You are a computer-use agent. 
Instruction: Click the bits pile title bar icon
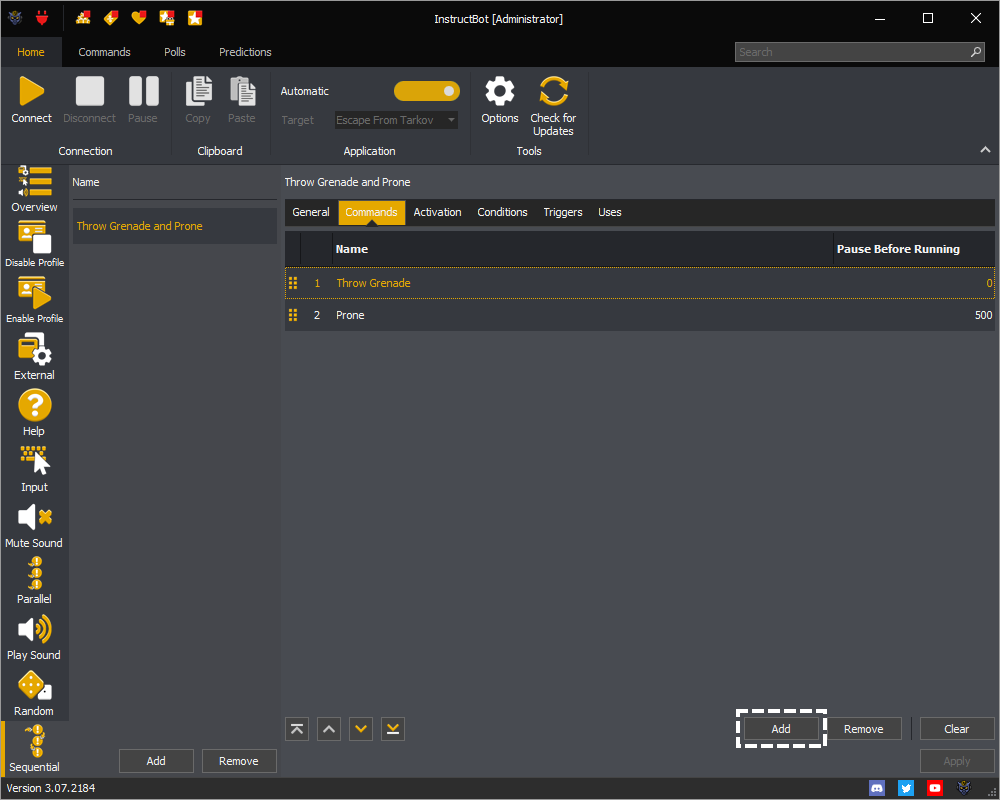[x=83, y=18]
